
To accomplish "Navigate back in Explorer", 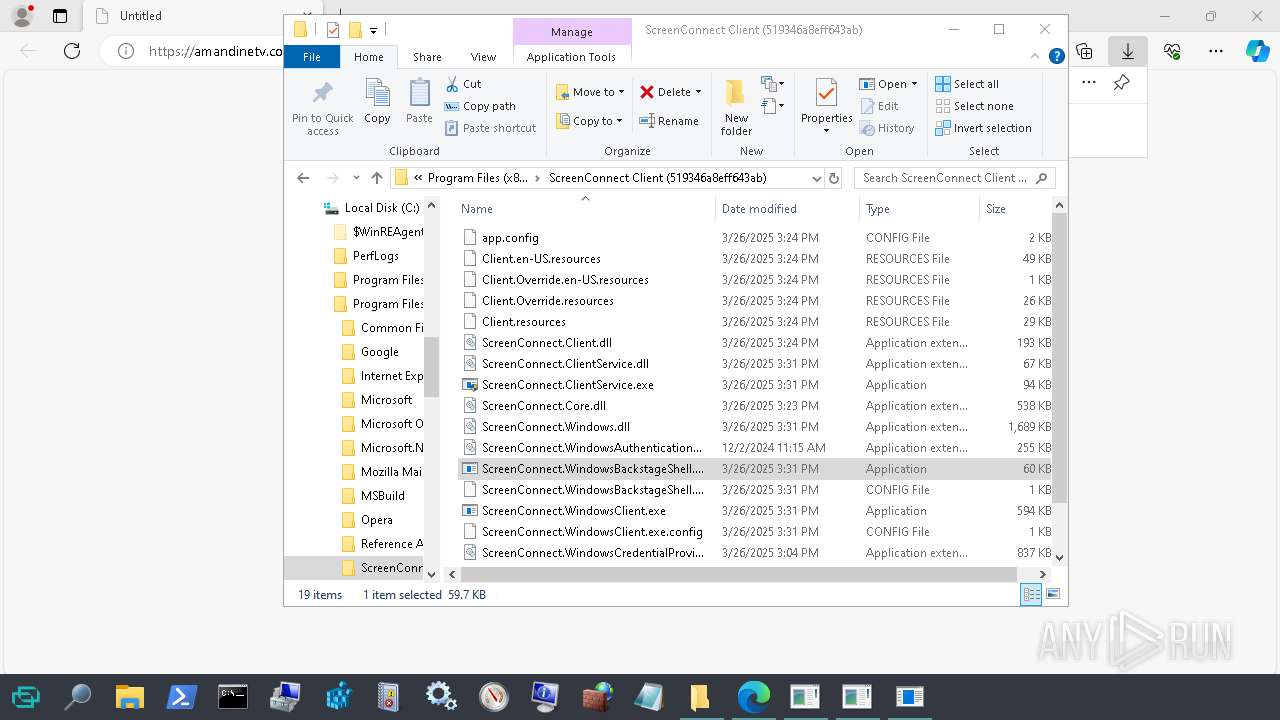I will tap(303, 178).
